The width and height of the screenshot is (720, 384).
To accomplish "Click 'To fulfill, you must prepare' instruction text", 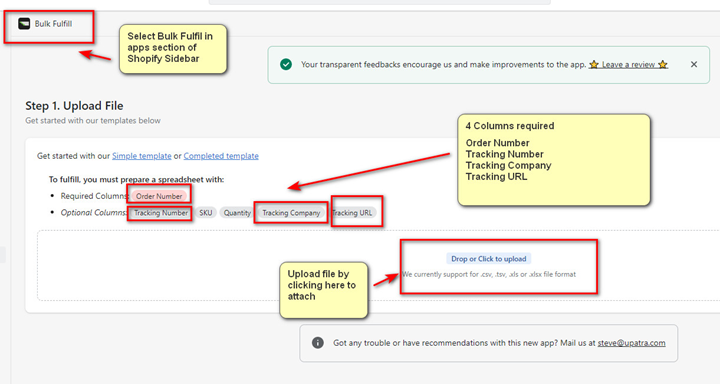I will point(136,179).
